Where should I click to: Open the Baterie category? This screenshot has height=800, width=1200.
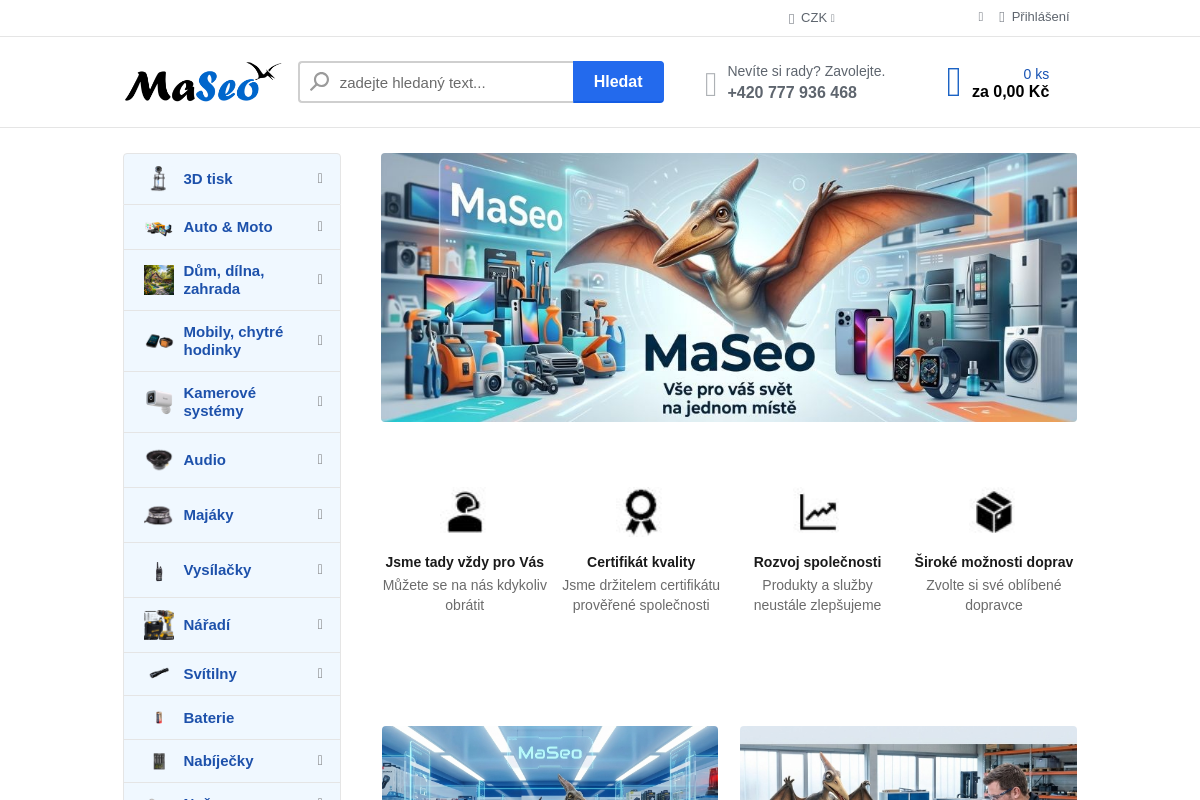[x=232, y=718]
